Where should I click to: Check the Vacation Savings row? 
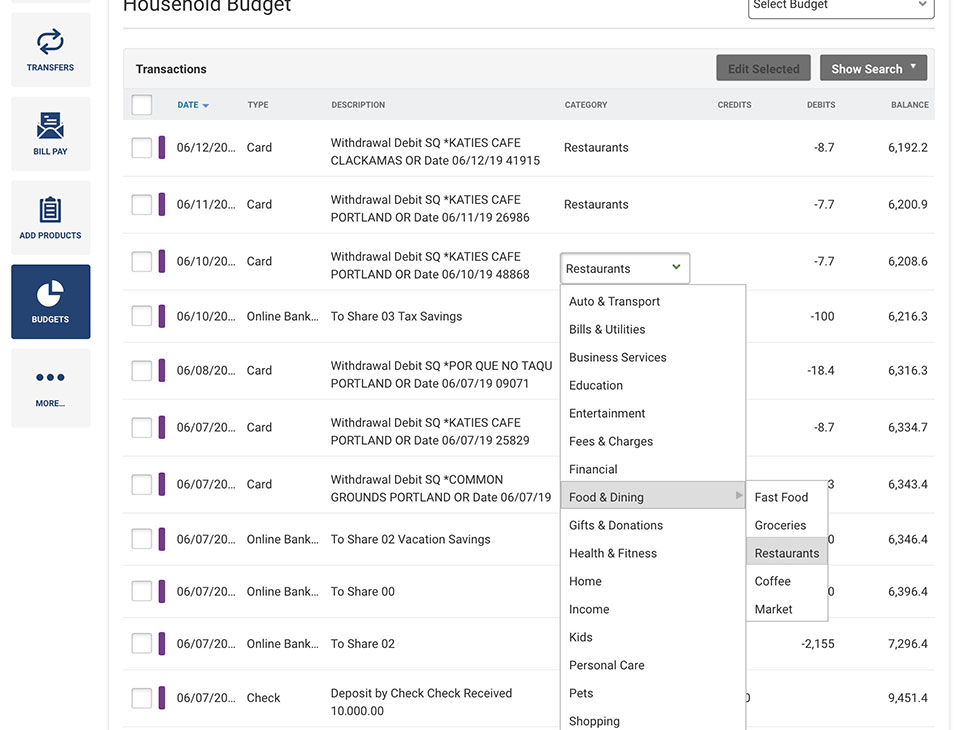pyautogui.click(x=141, y=540)
